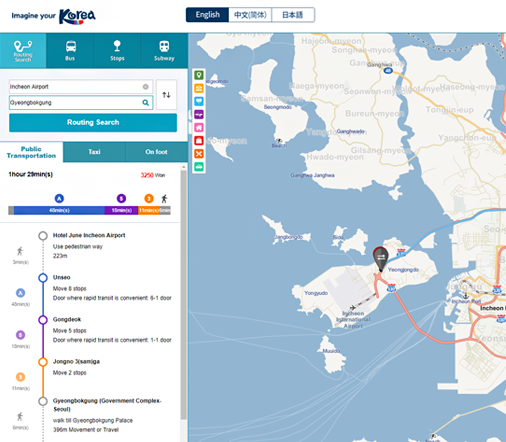Toggle the green location pin map layer

pyautogui.click(x=199, y=75)
